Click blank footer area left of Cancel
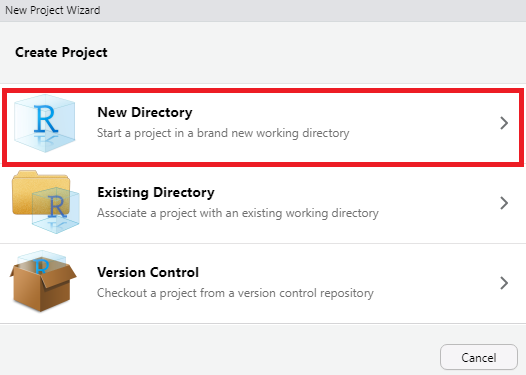 (218, 351)
